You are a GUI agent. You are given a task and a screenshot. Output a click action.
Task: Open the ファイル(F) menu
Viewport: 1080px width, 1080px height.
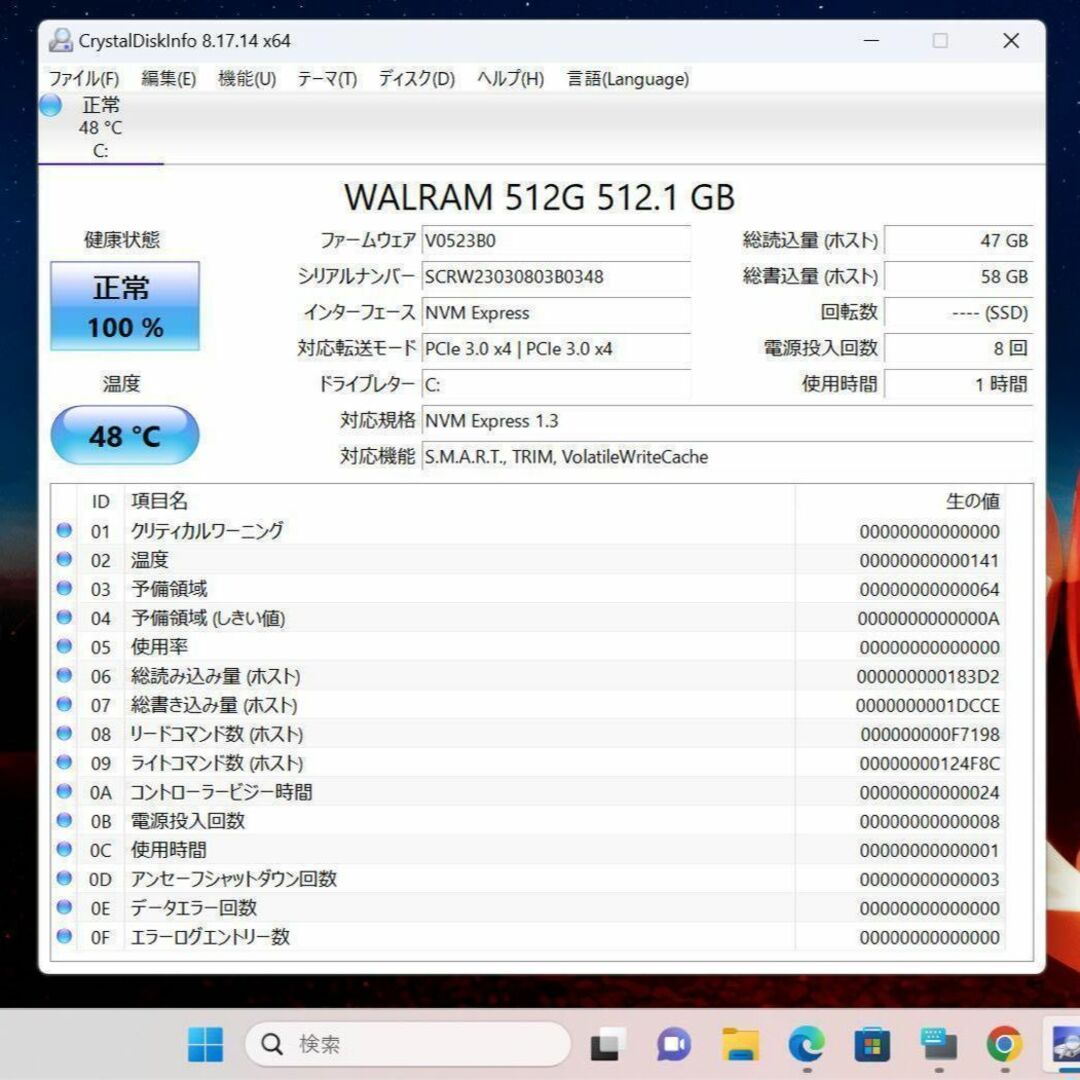pos(83,79)
